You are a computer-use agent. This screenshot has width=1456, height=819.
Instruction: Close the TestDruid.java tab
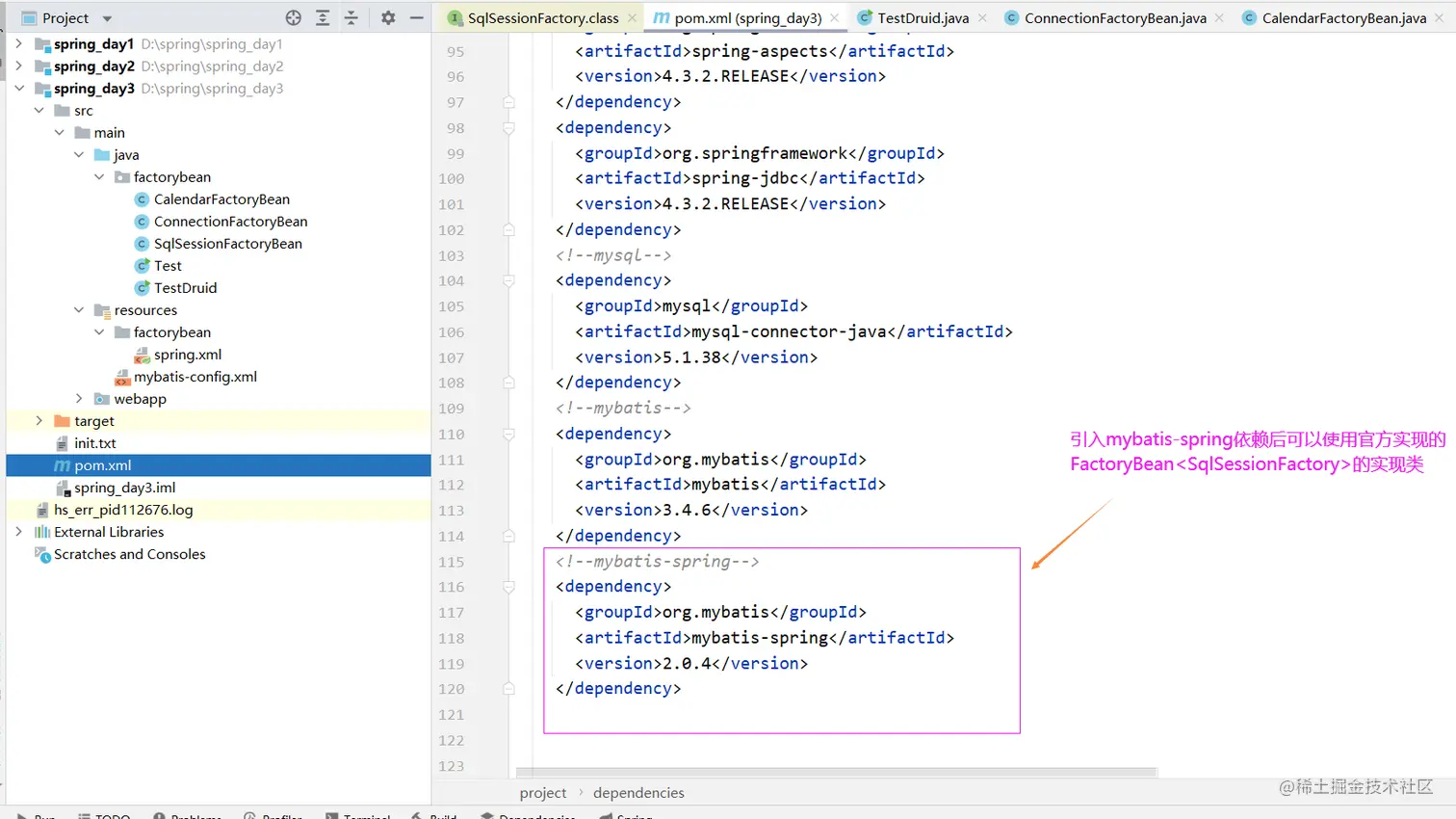point(982,18)
